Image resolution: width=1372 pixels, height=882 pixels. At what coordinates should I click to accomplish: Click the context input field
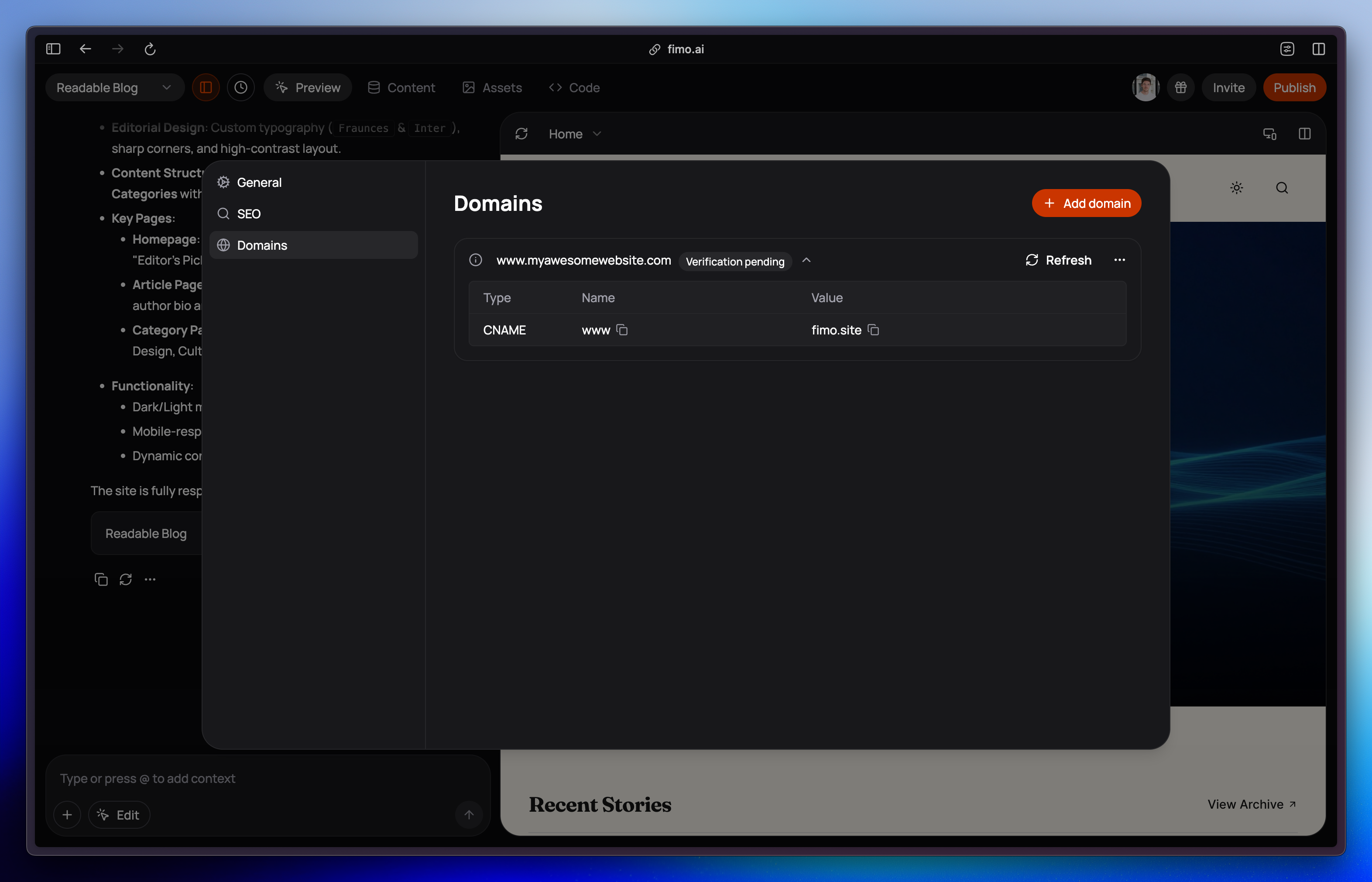(x=229, y=779)
